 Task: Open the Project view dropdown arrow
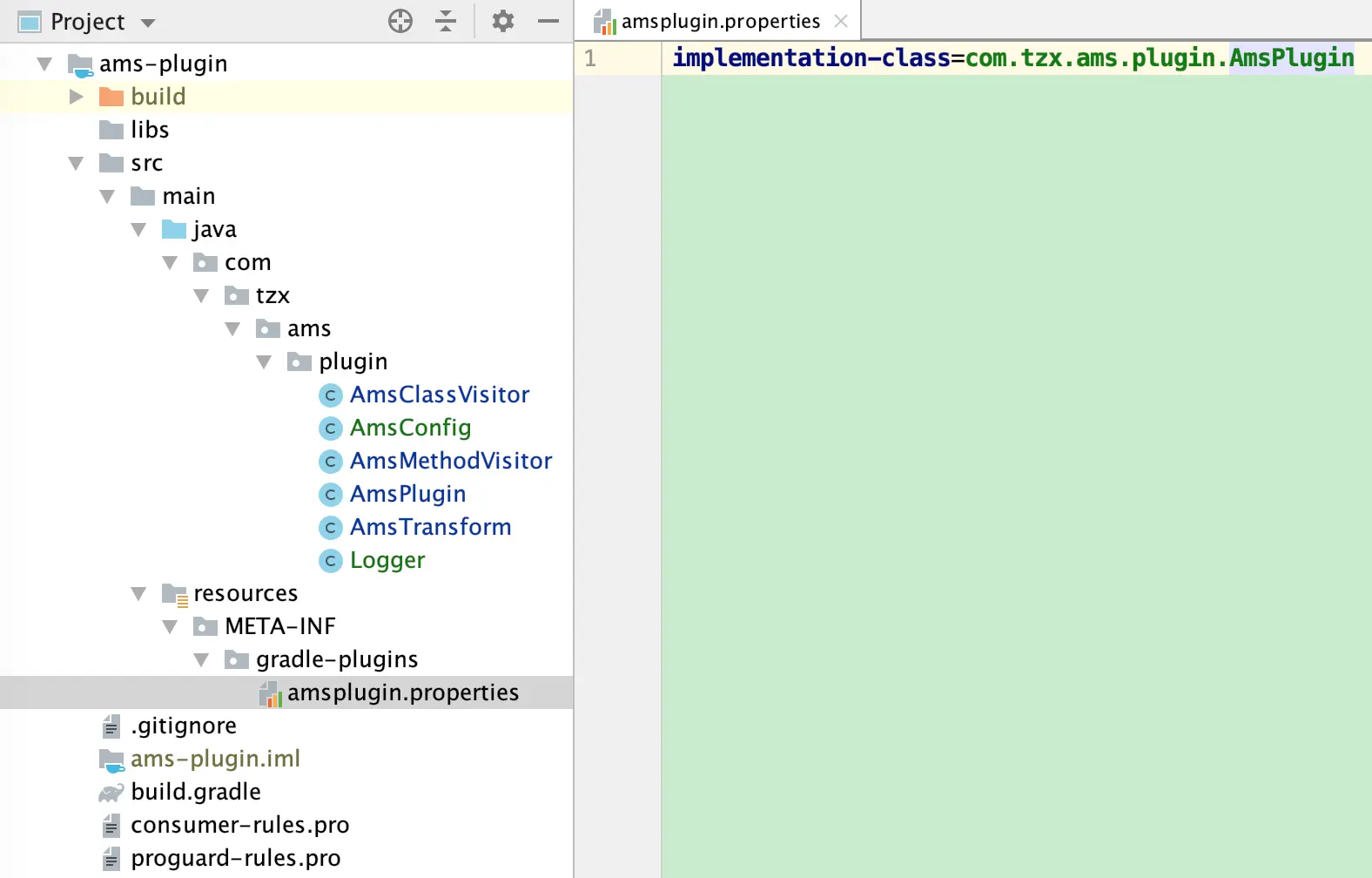click(x=148, y=23)
